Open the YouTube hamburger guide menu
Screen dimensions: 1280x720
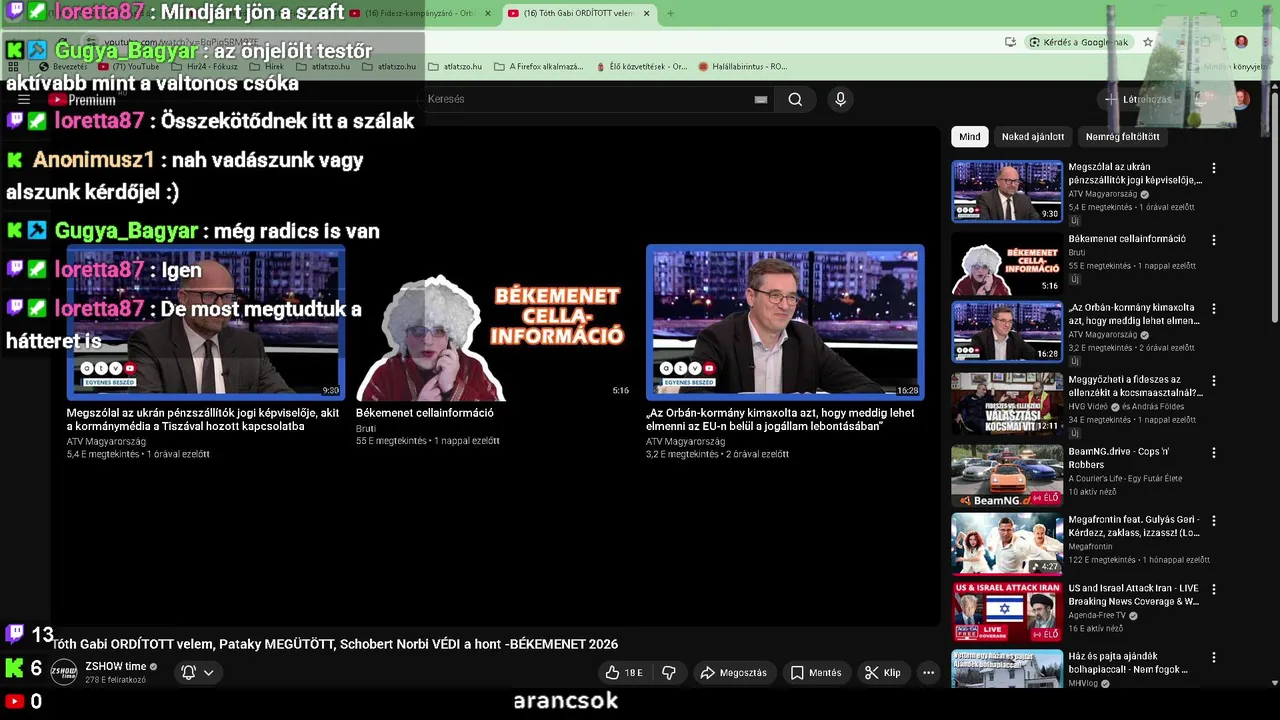[24, 99]
